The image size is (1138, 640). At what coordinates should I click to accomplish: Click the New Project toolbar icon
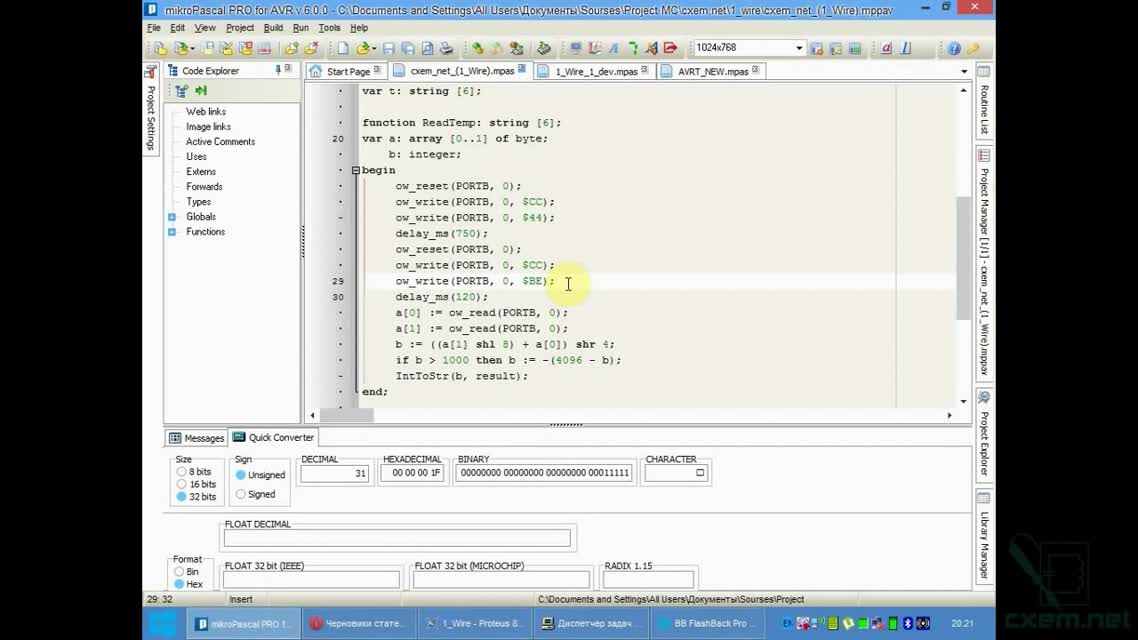pos(160,48)
